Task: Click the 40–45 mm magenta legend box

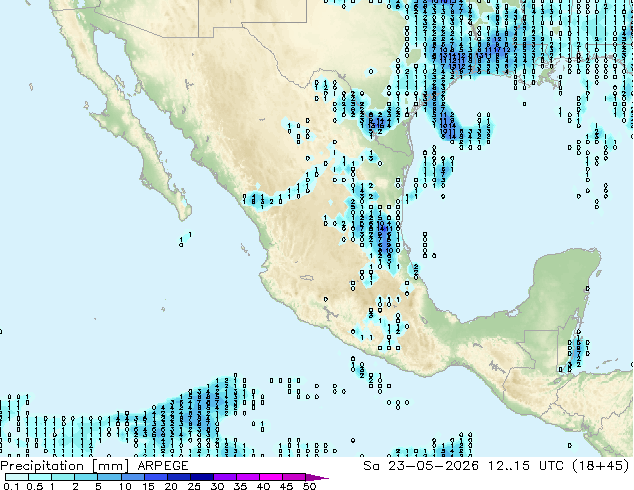Action: click(x=271, y=477)
